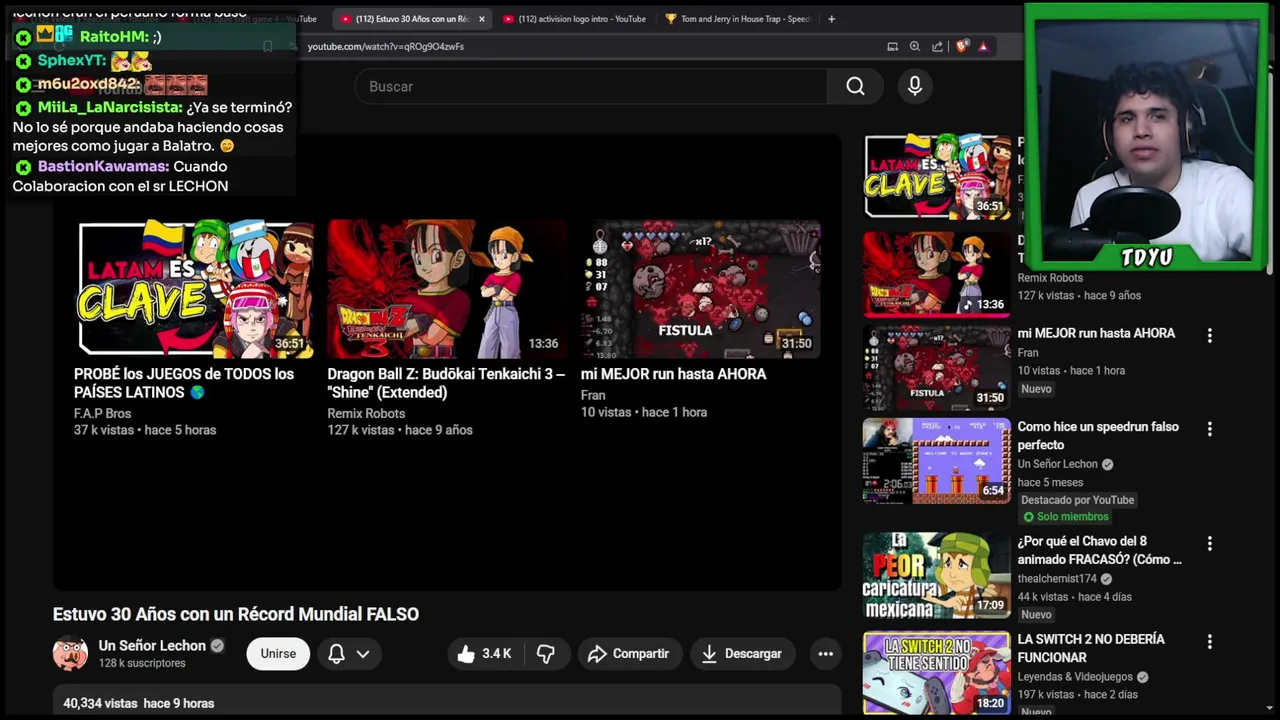1280x720 pixels.
Task: Switch to 'Tom and Jerry in House Trap' tab
Action: [x=738, y=19]
